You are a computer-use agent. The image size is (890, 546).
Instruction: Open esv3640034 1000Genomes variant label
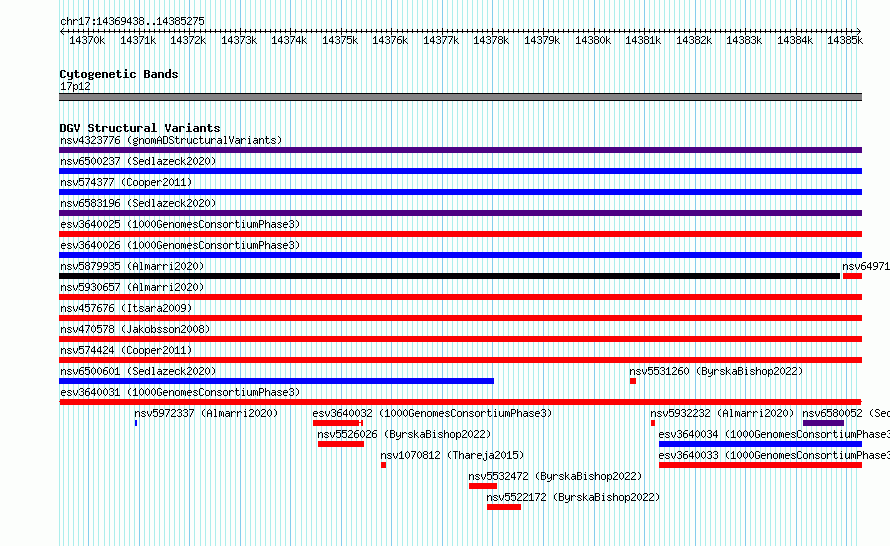(774, 434)
